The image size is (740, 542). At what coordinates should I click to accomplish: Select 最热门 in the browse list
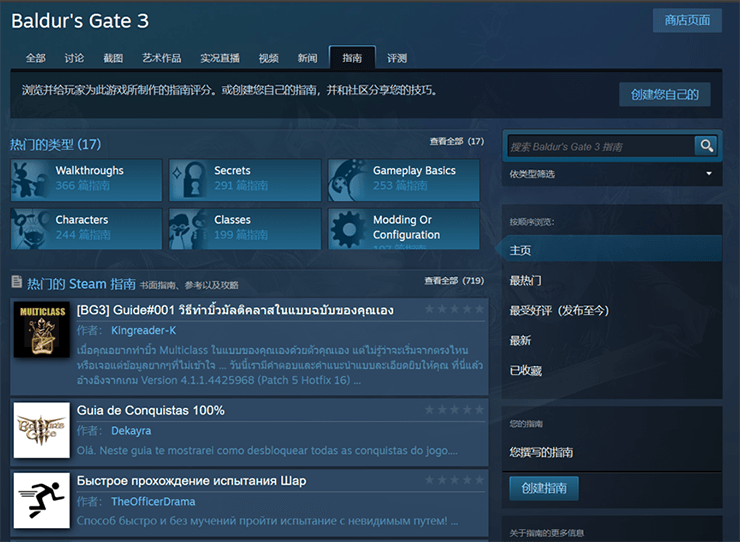click(526, 280)
